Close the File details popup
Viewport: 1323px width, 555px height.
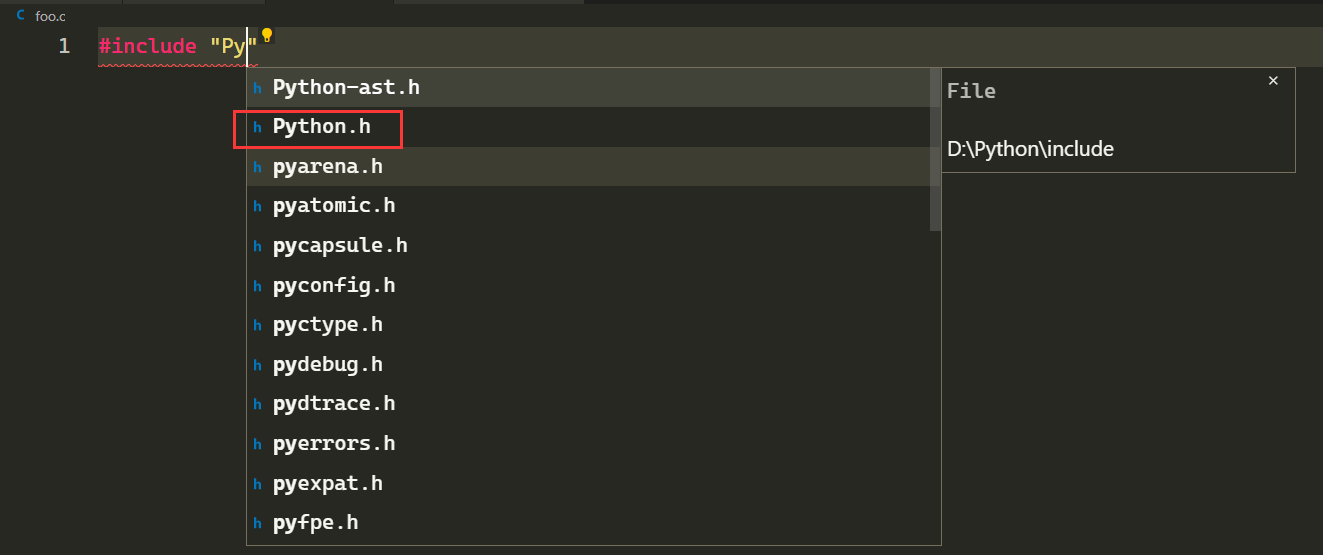(x=1273, y=81)
